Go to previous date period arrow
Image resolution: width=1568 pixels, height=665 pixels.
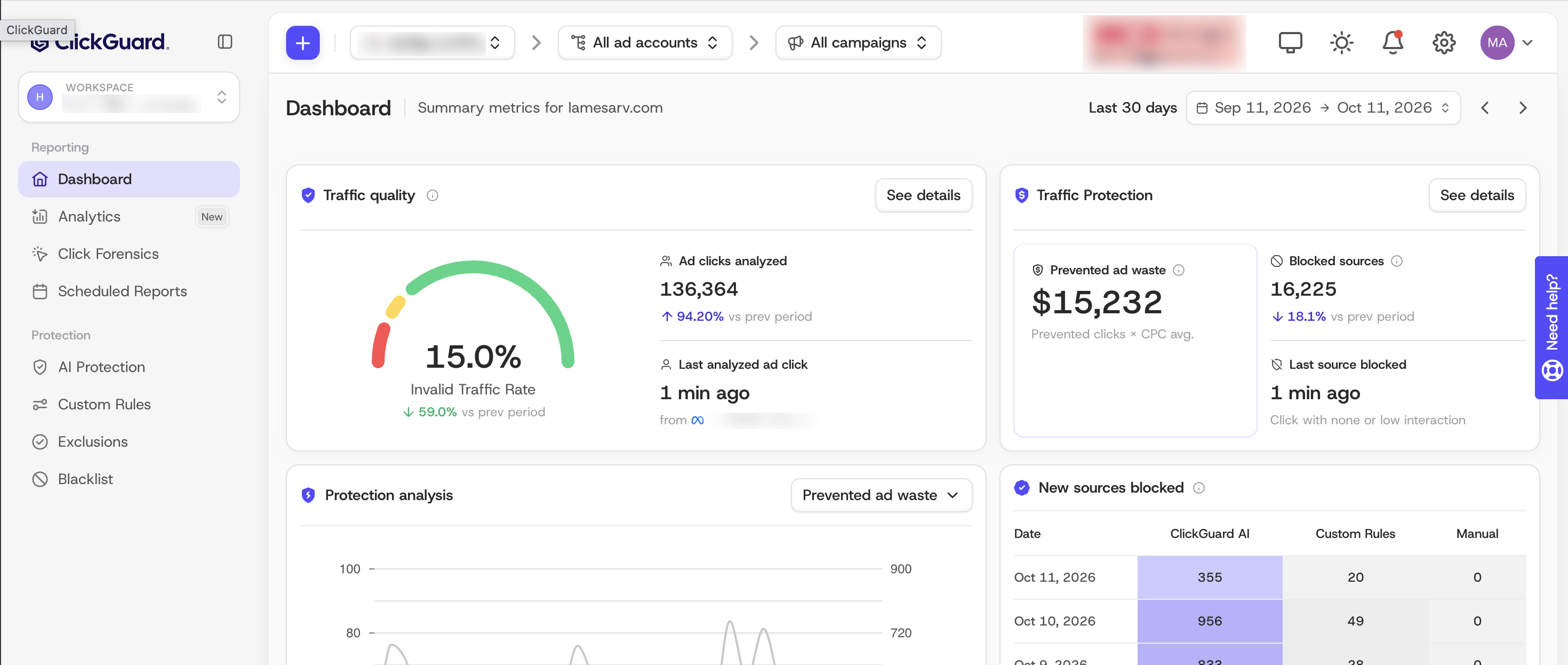pos(1485,108)
